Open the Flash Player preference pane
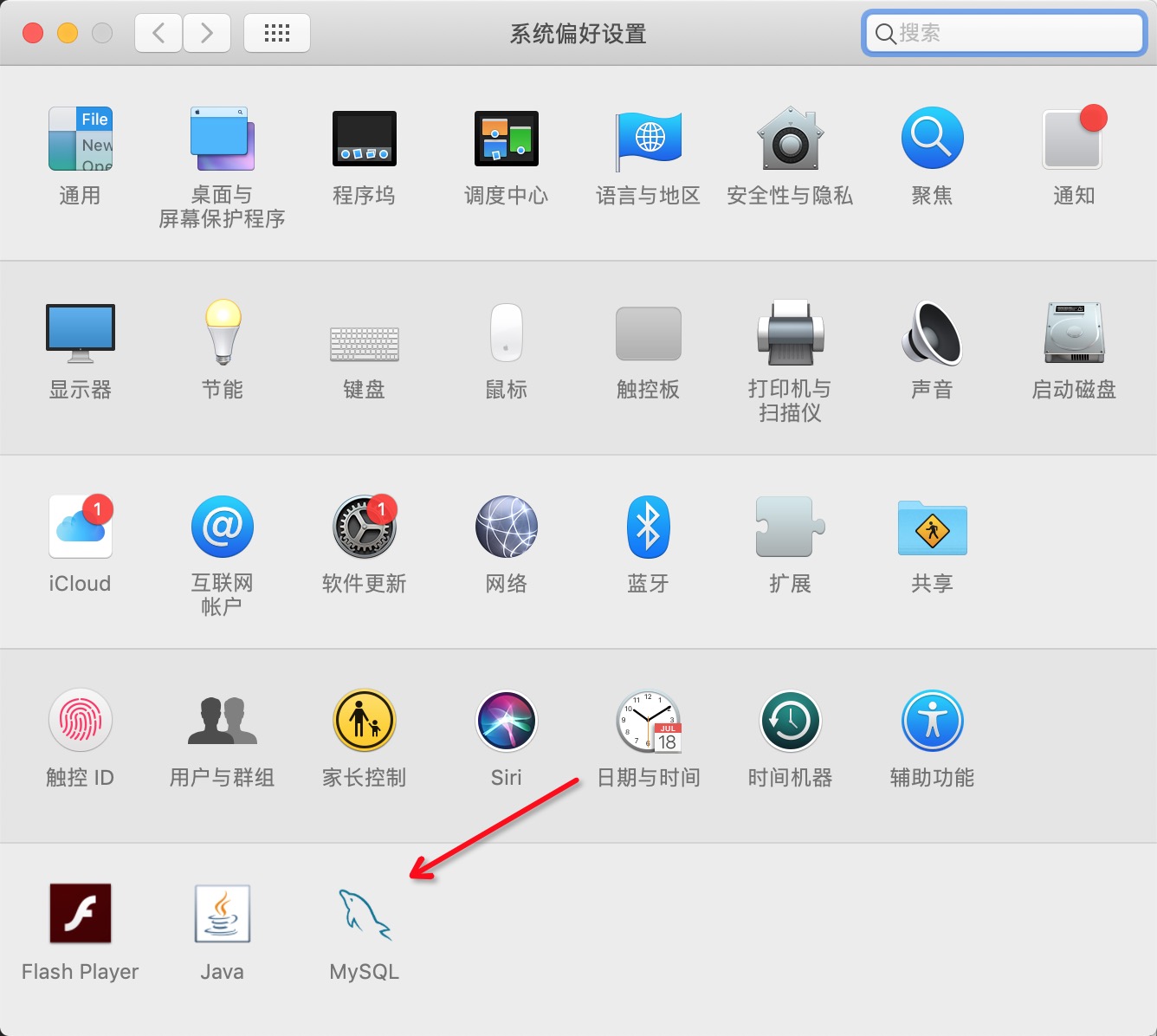 point(81,914)
